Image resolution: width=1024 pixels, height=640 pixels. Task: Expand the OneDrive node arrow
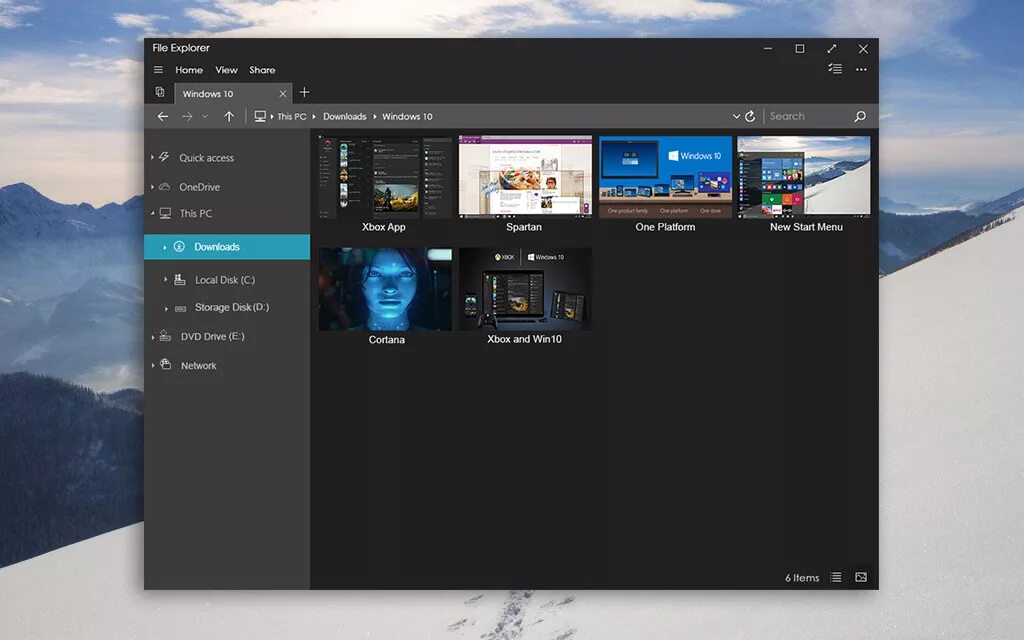152,187
